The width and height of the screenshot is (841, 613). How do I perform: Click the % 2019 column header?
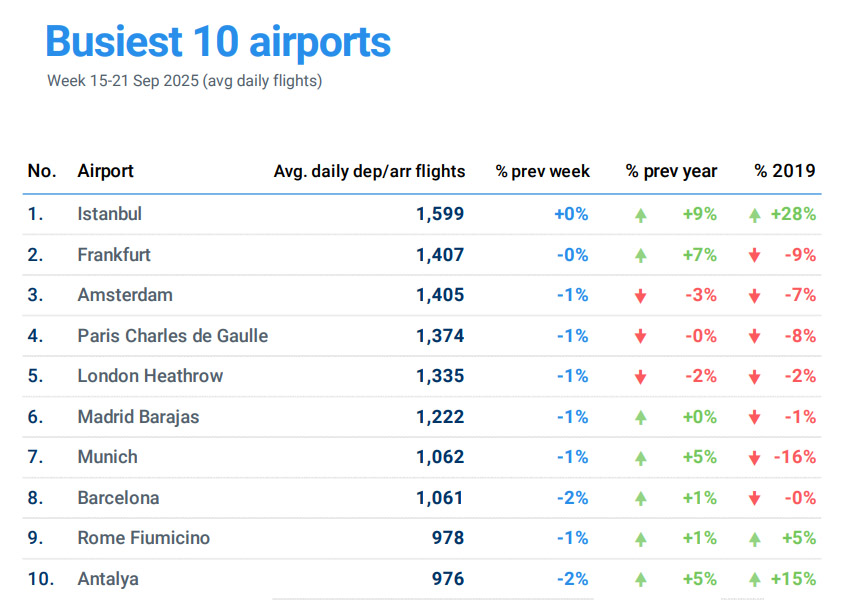(785, 171)
